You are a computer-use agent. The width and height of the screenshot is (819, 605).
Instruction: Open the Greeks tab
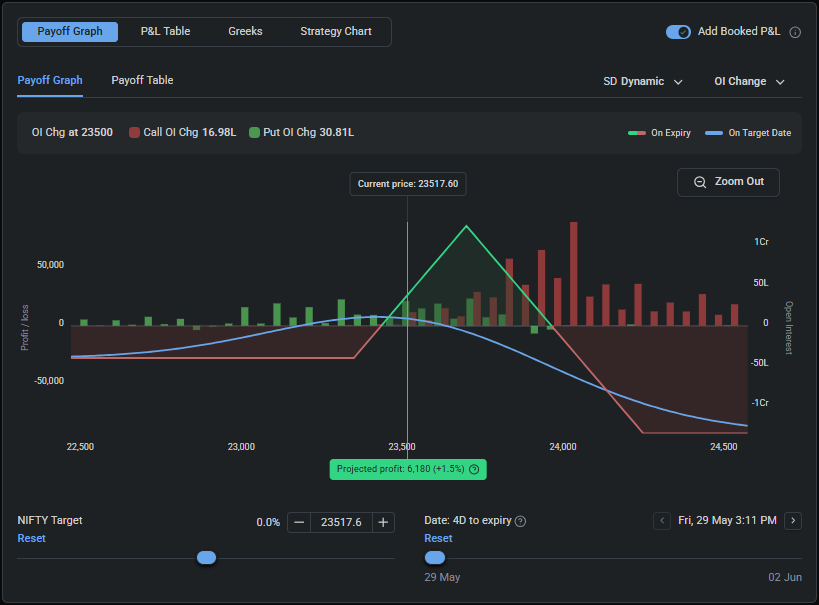(245, 31)
